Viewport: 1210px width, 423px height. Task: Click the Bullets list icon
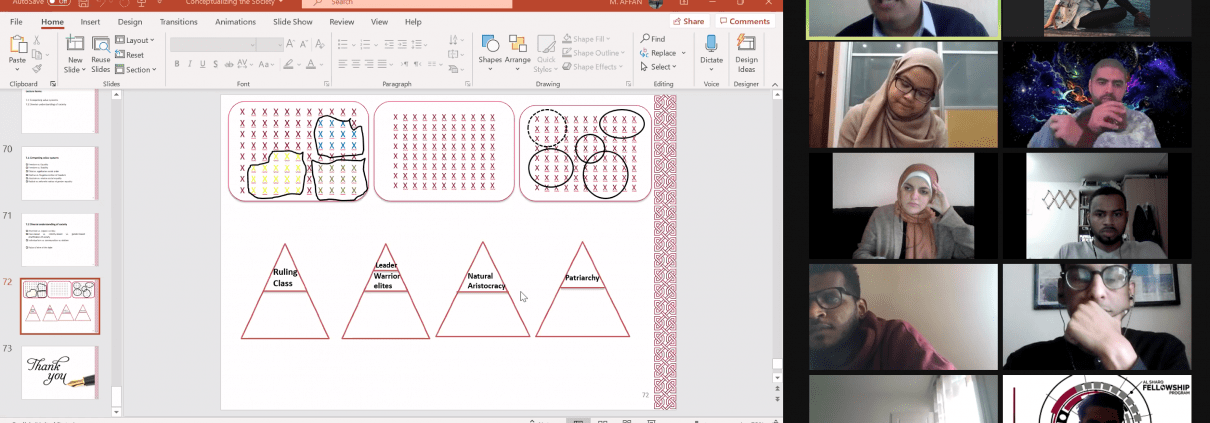coord(343,44)
